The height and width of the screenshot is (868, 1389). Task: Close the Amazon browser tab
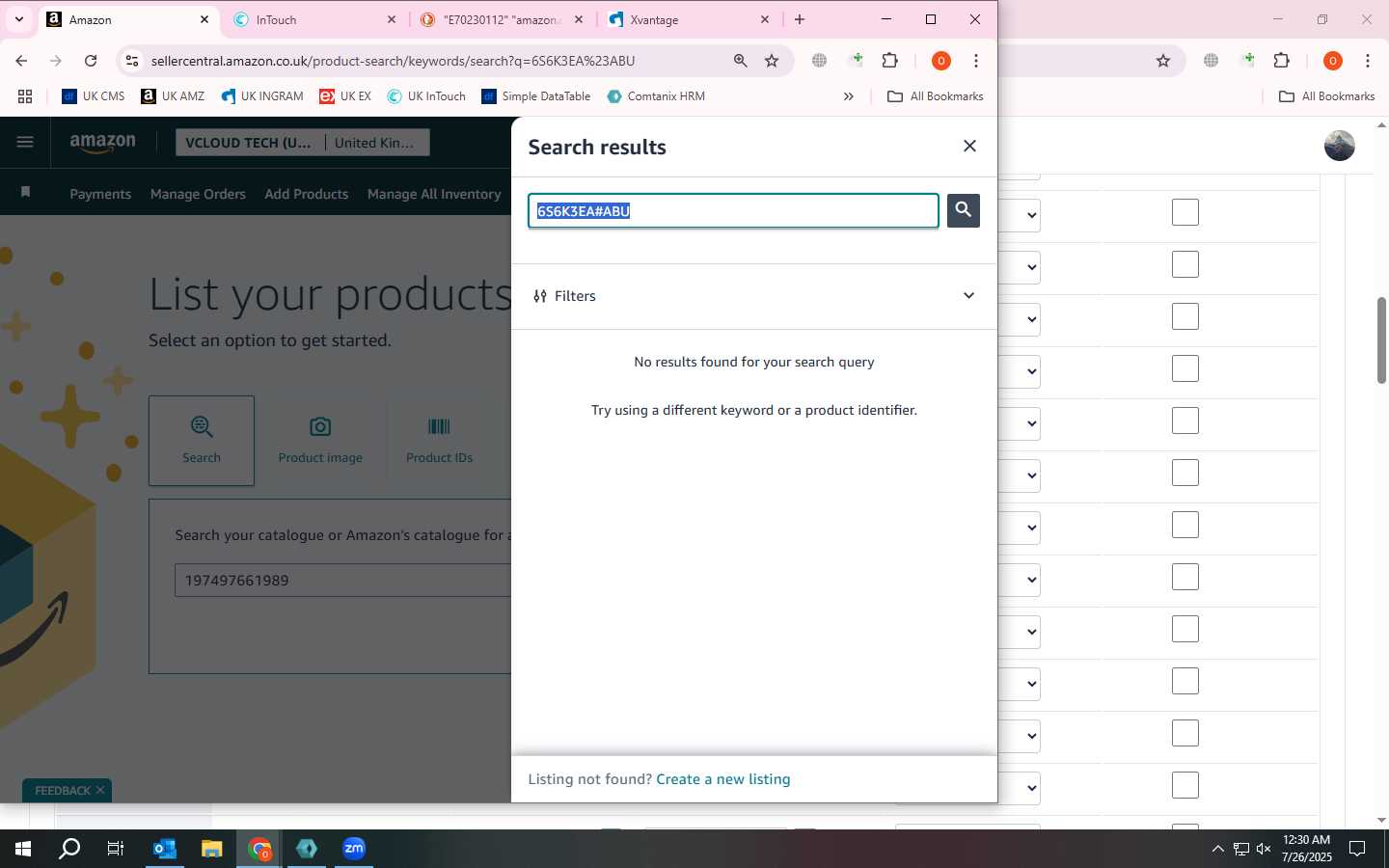[x=204, y=19]
